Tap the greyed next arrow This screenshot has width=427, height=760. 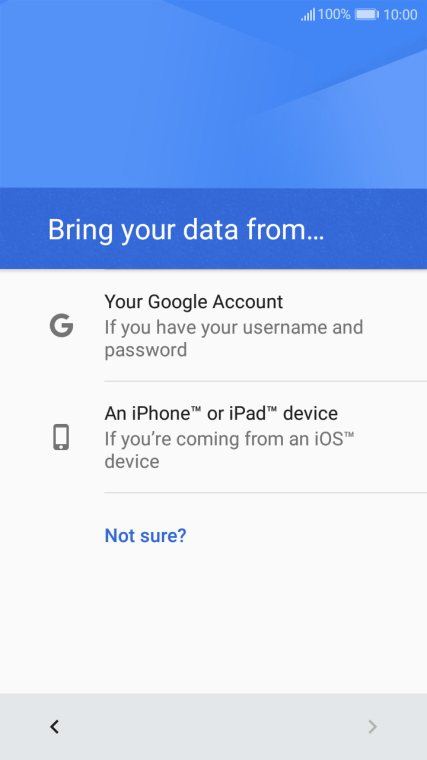(x=372, y=726)
